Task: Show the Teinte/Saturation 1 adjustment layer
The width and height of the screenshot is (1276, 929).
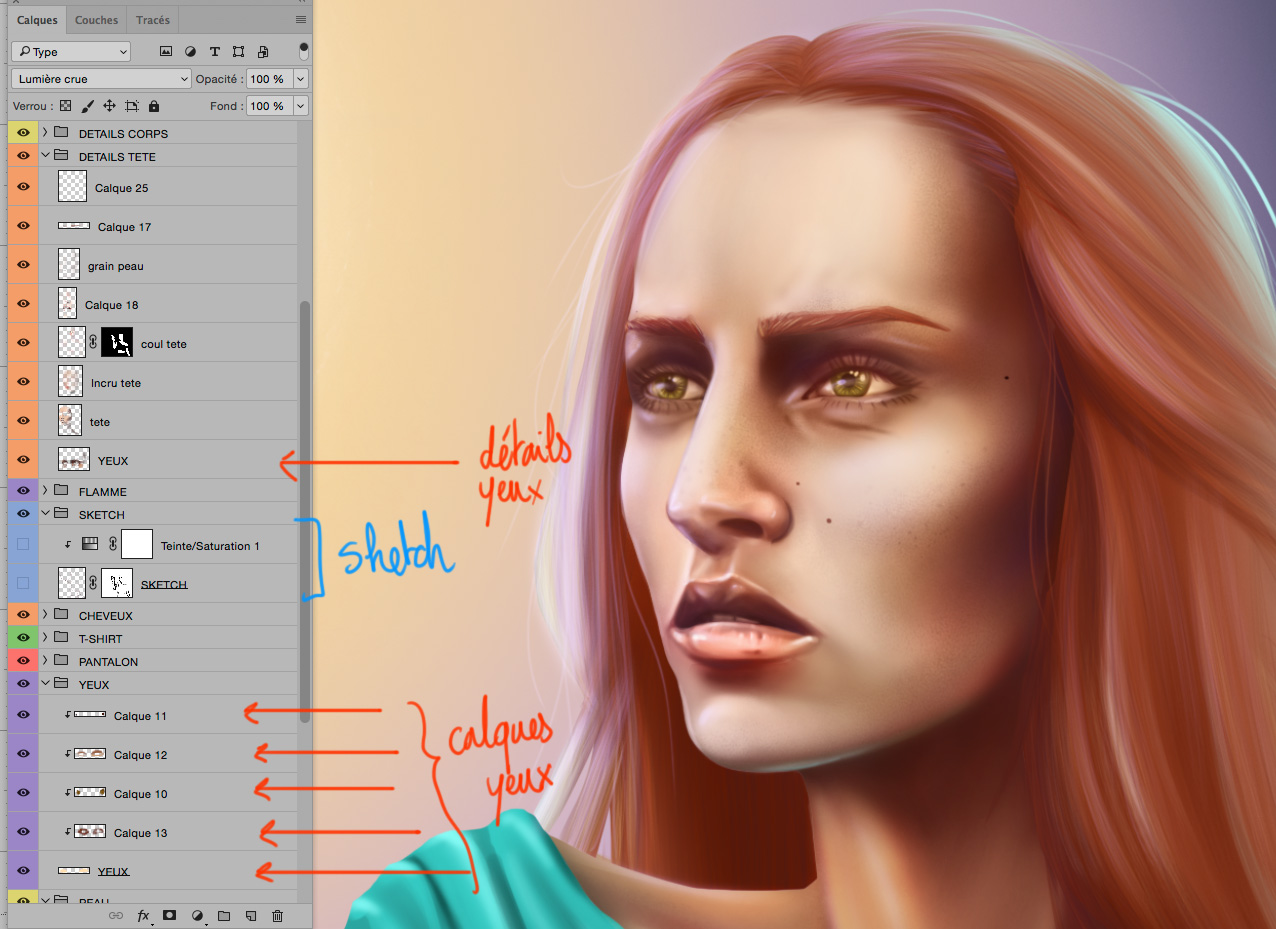Action: click(23, 545)
